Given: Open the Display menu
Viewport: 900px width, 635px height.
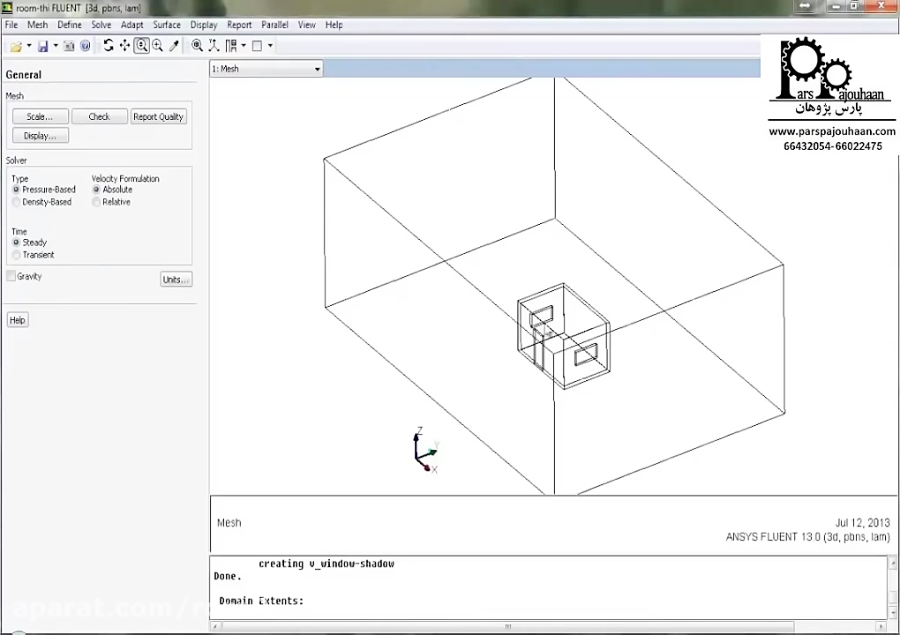Looking at the screenshot, I should (x=204, y=25).
